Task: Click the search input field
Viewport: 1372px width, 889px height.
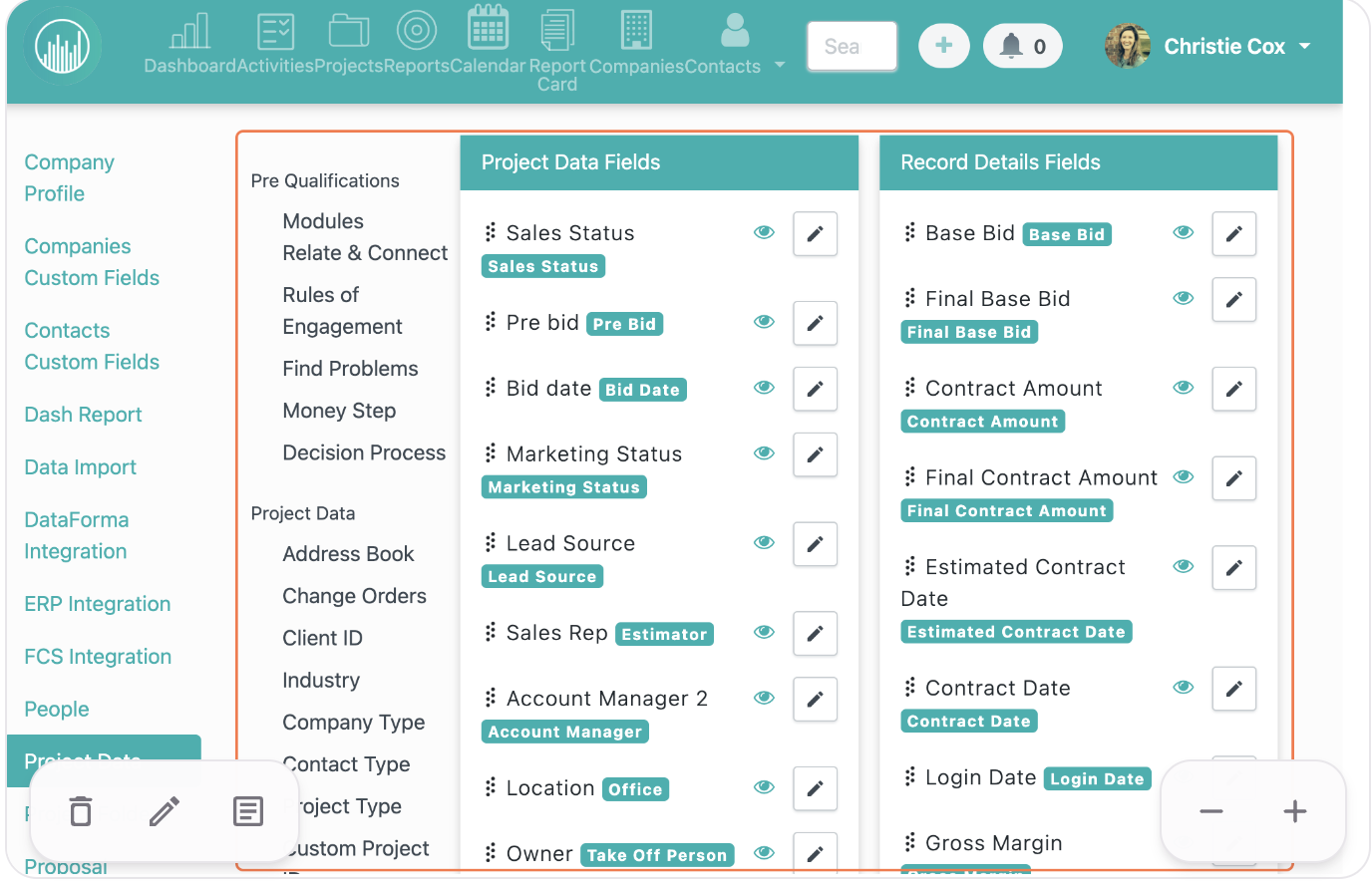Action: 852,46
